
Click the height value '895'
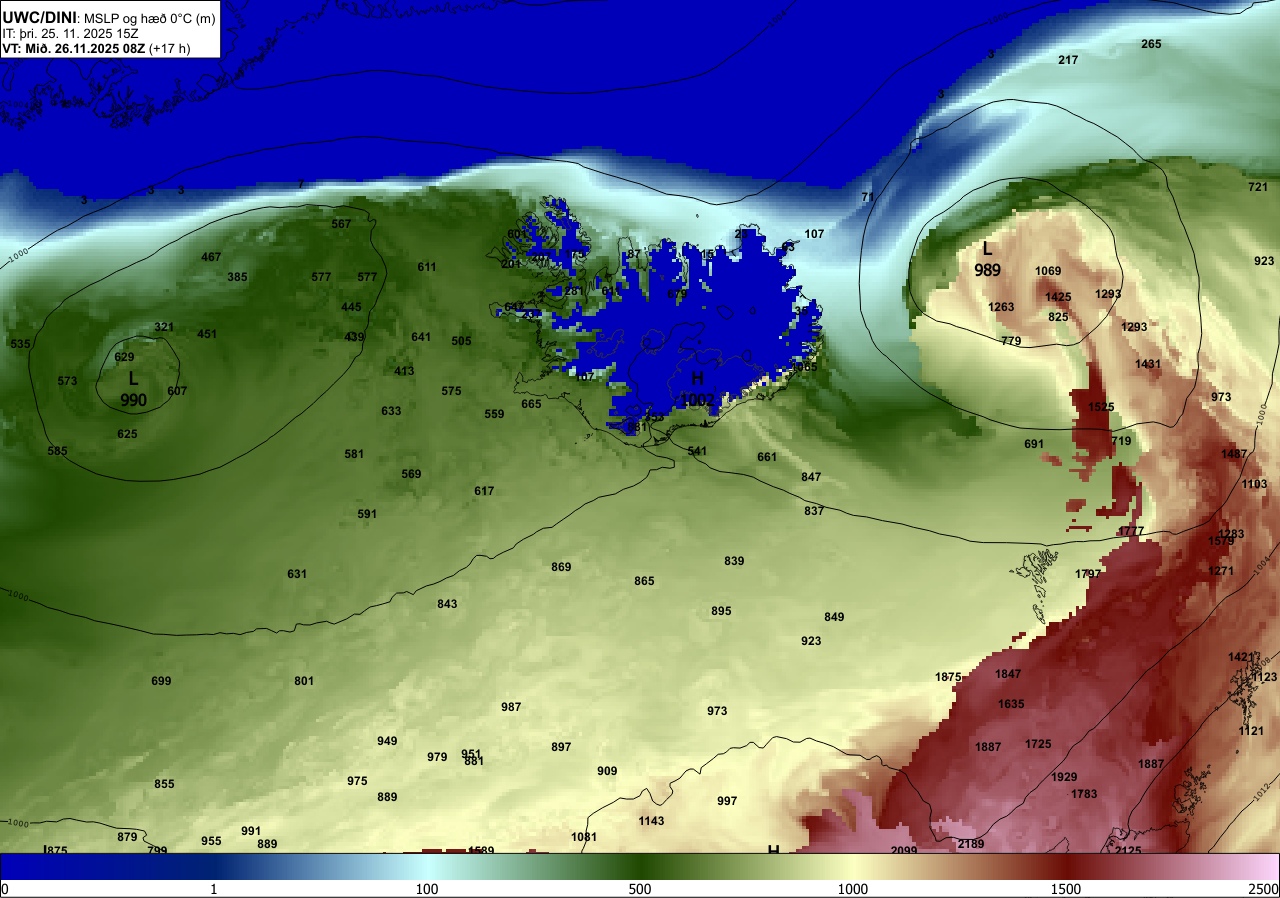[721, 611]
